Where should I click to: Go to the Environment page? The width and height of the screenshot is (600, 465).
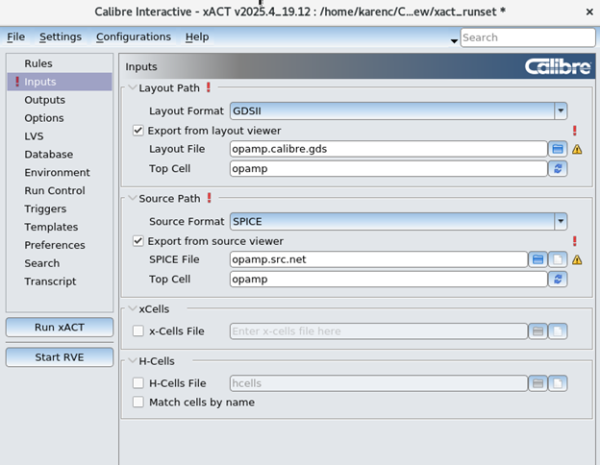[60, 173]
